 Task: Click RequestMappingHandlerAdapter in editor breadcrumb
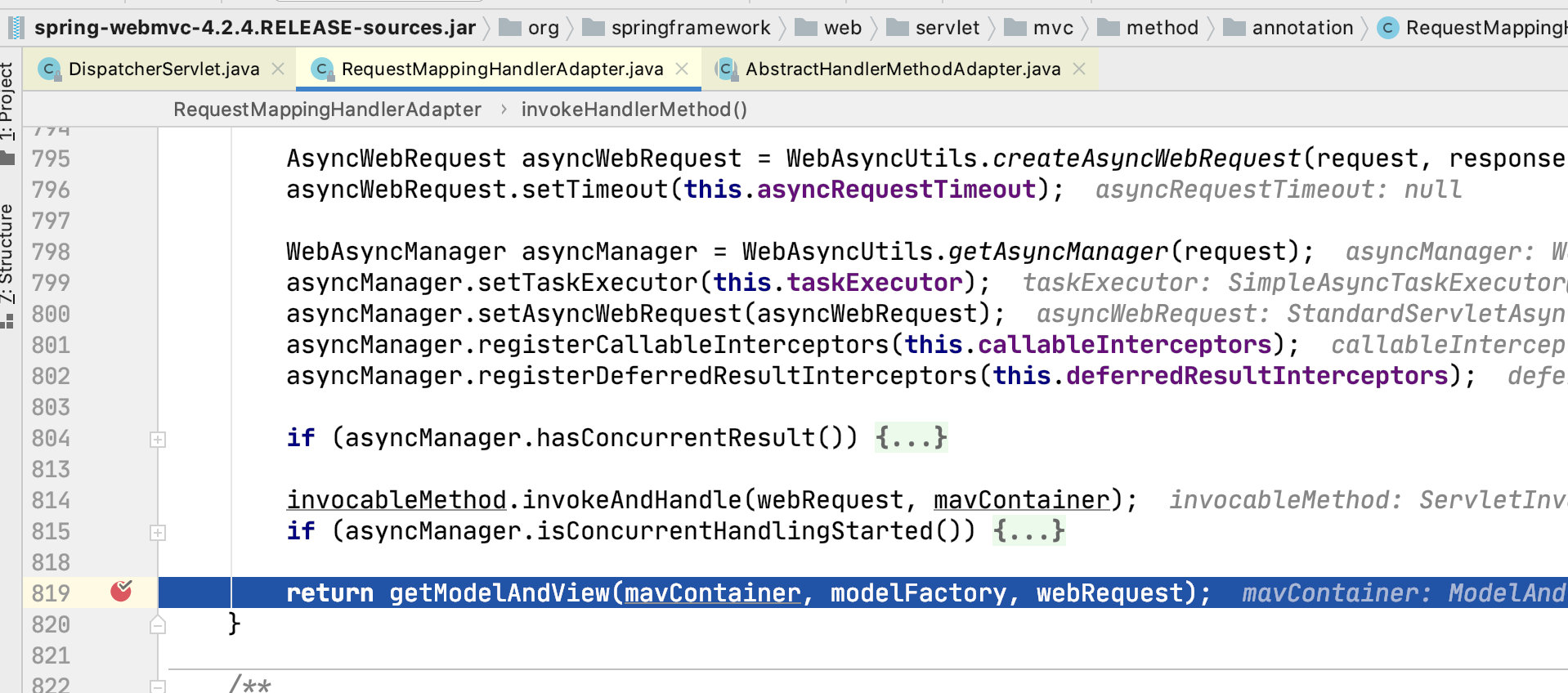tap(327, 110)
